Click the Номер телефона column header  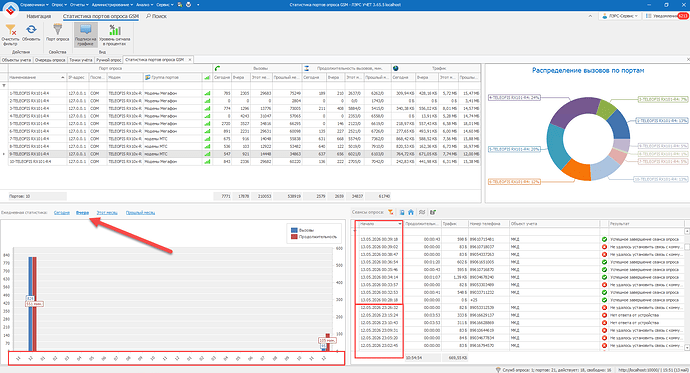488,224
